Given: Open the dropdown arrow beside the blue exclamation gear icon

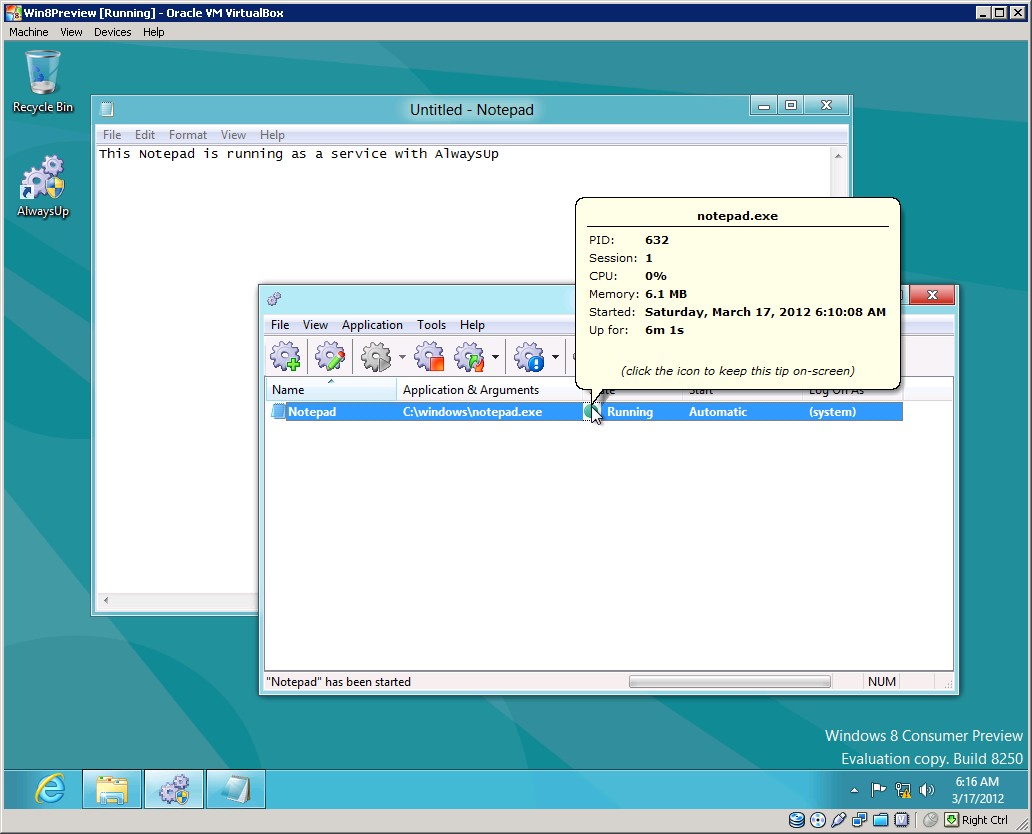Looking at the screenshot, I should coord(555,357).
